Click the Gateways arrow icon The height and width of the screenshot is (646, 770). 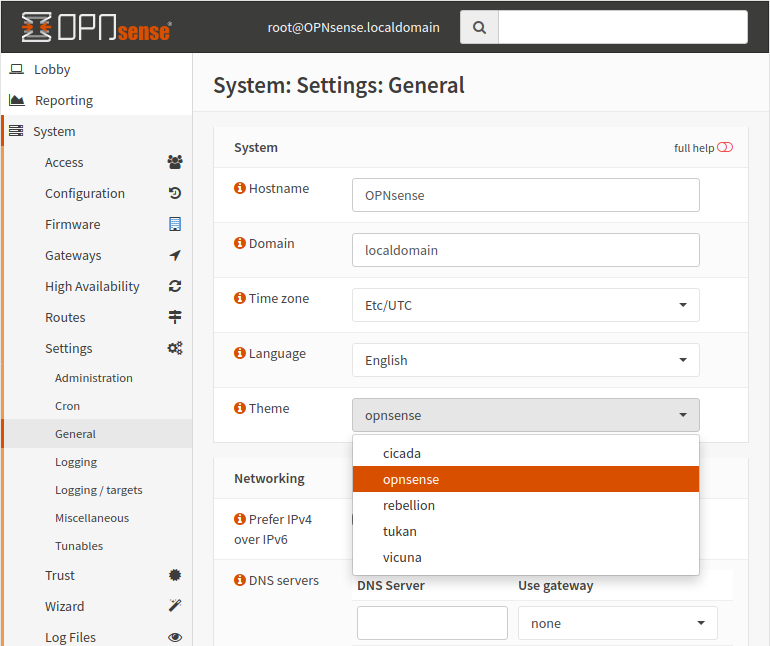coord(175,255)
